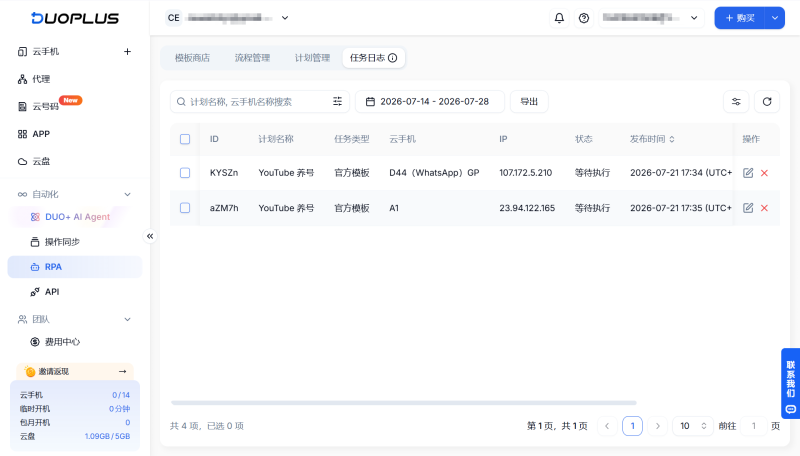The width and height of the screenshot is (800, 456).
Task: Switch to the 计划管理 tab
Action: (x=312, y=58)
